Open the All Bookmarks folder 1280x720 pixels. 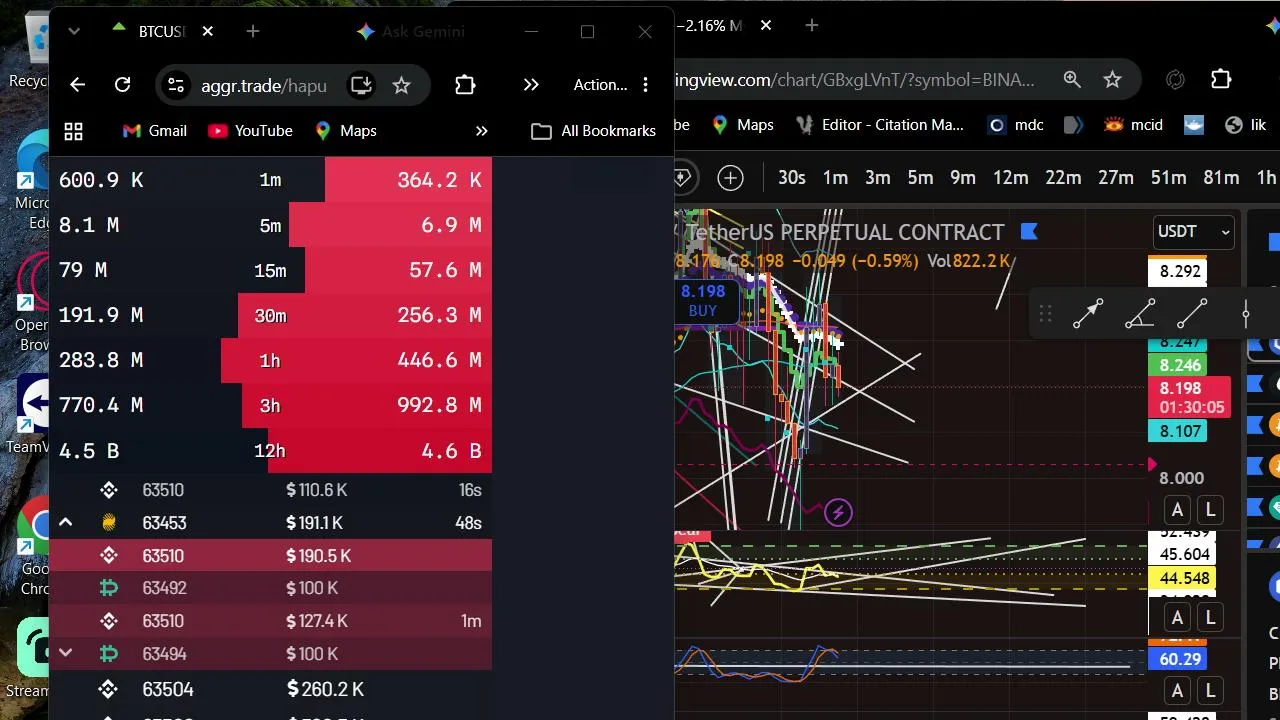tap(594, 131)
